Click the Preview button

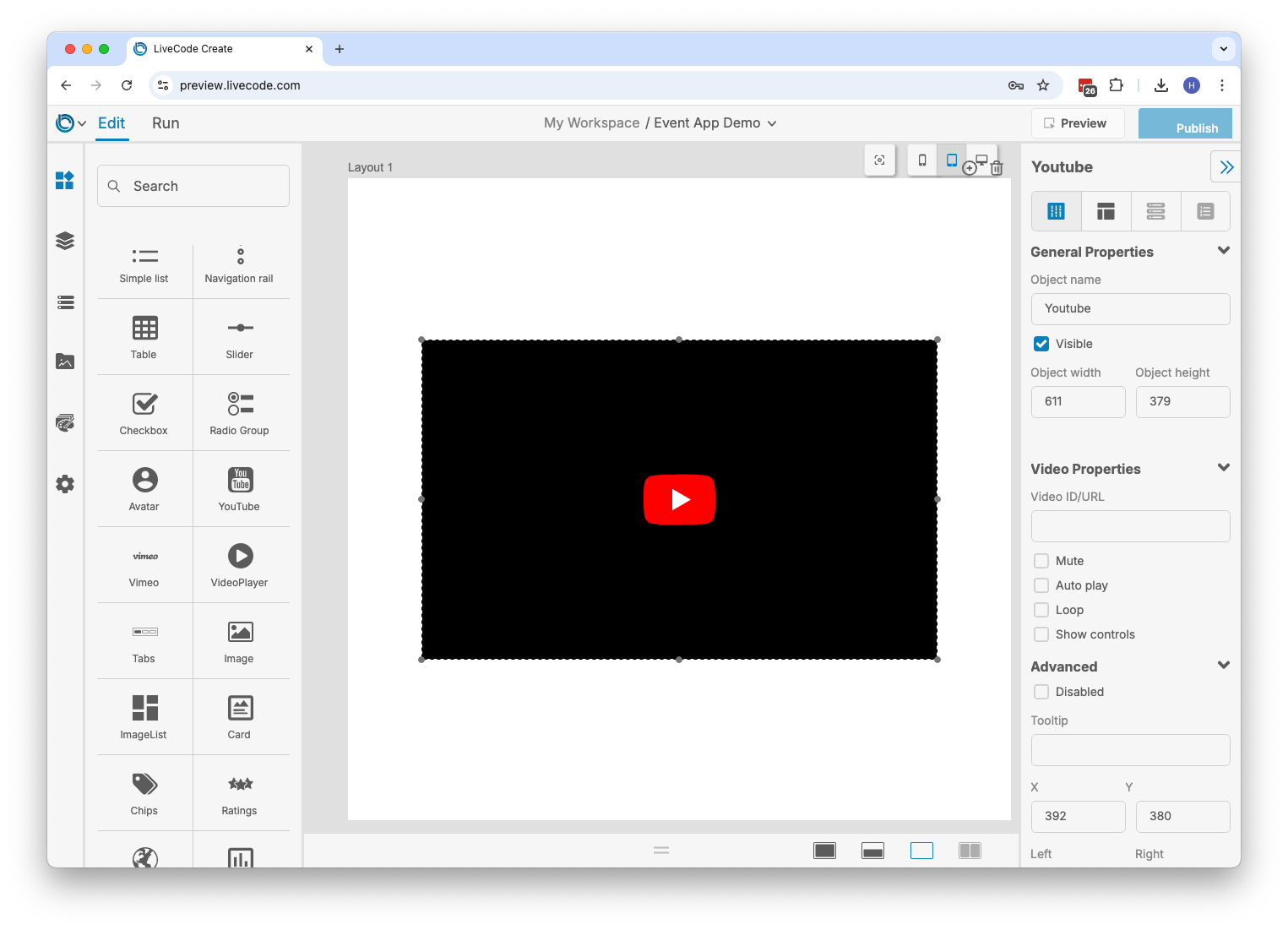coord(1078,123)
